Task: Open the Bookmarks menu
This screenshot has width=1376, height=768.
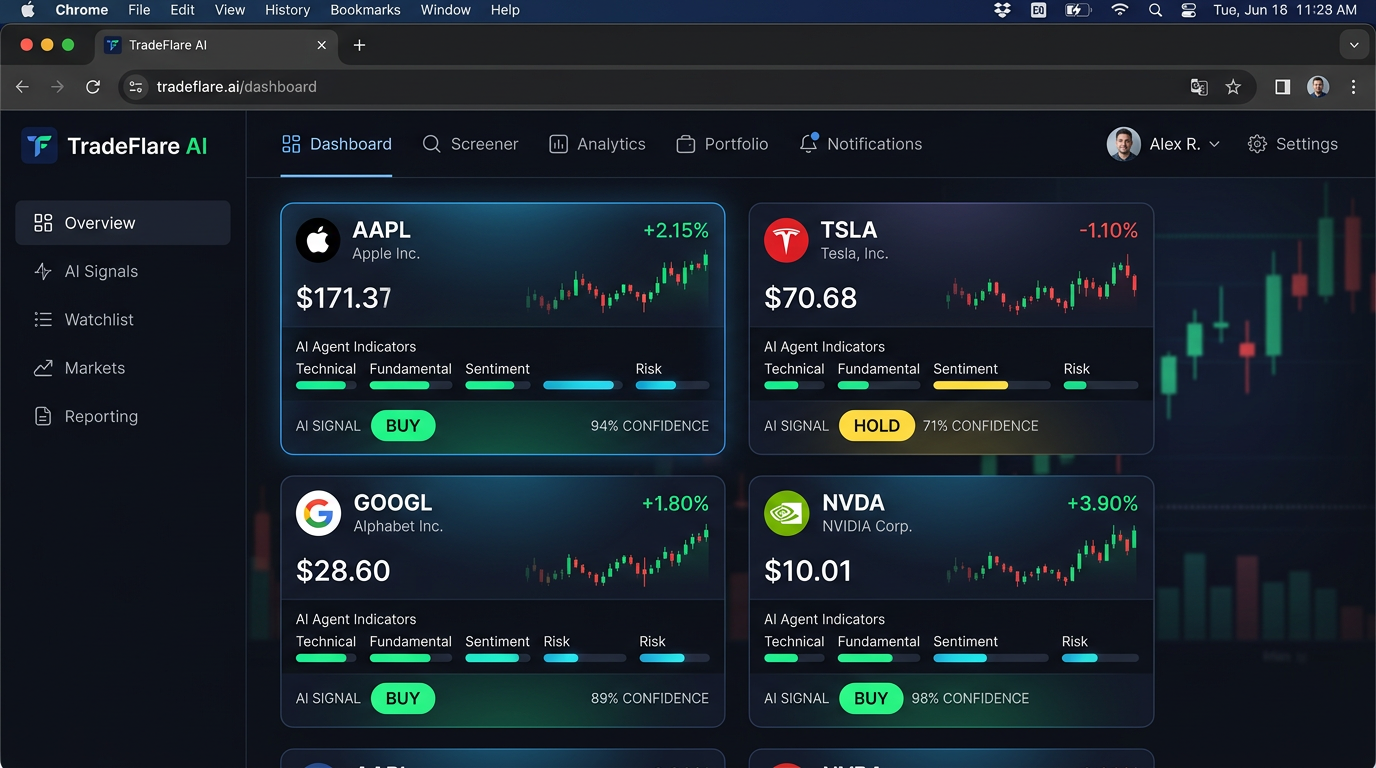Action: coord(365,10)
